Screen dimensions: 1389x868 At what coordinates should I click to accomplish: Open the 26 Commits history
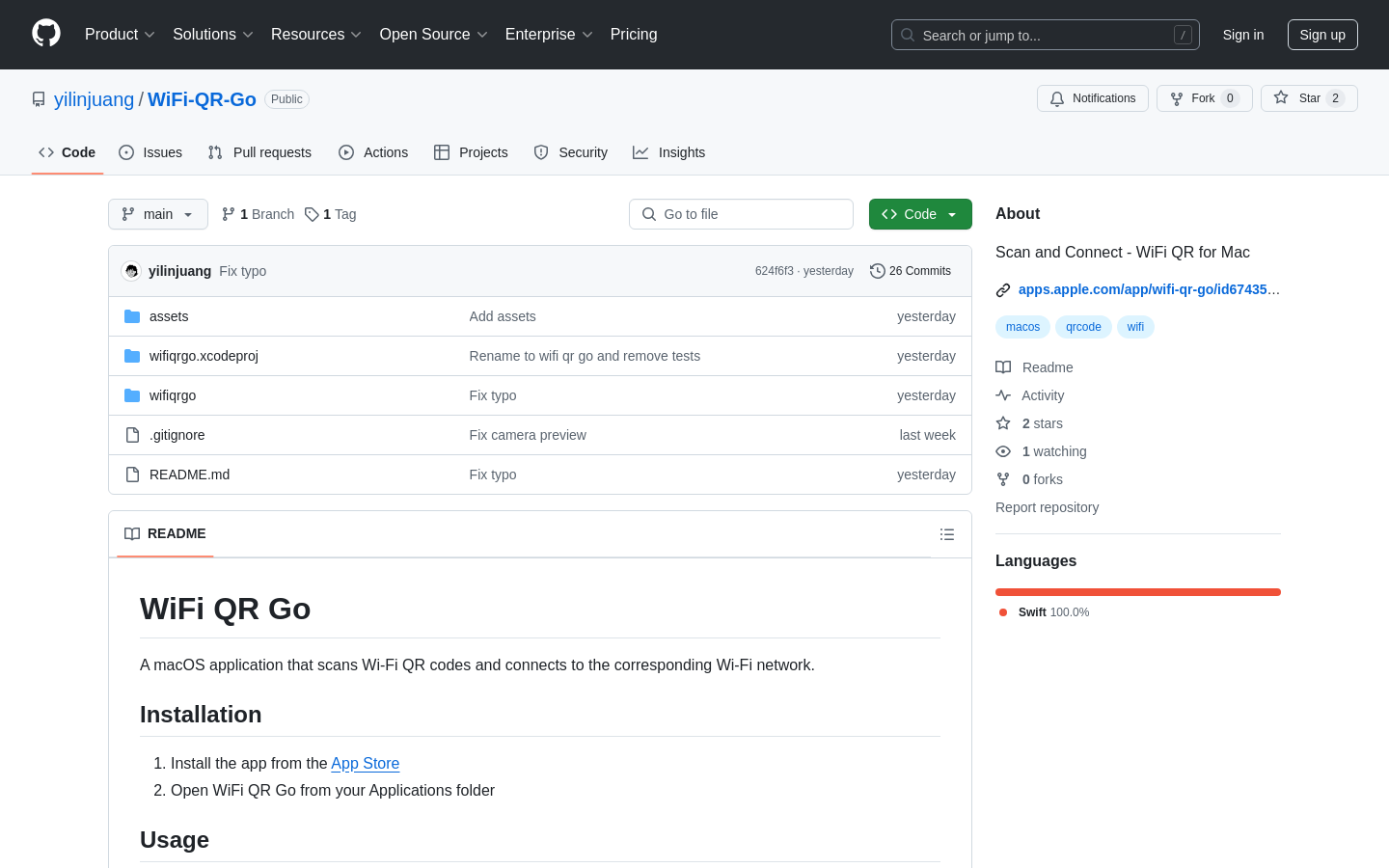click(x=911, y=271)
